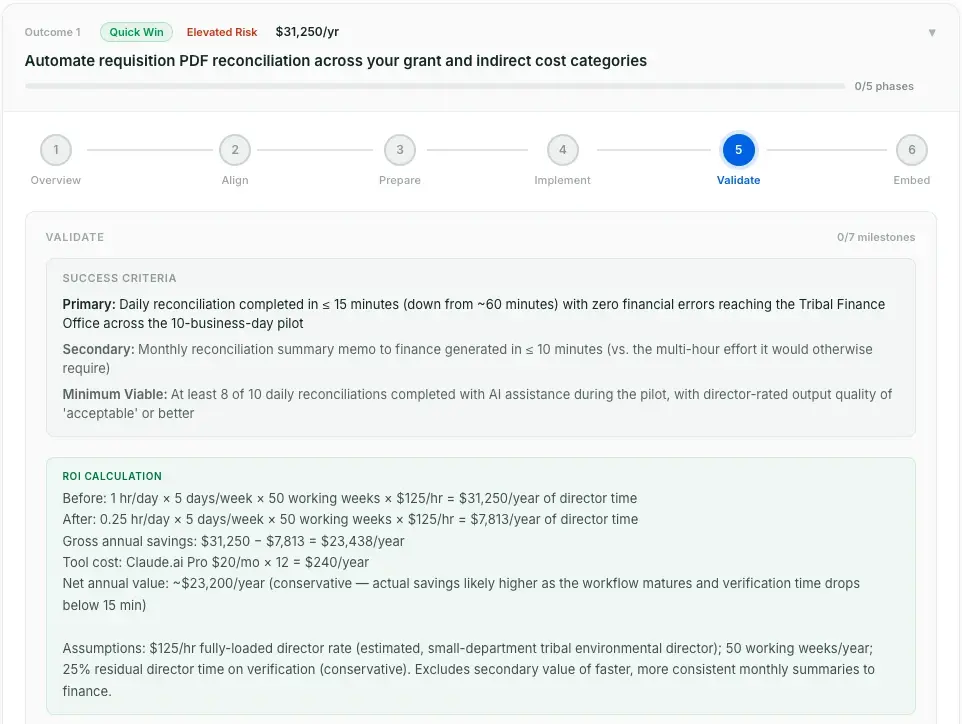Screen dimensions: 962x724
Task: Select the SUCCESS CRITERIA panel
Action: tap(480, 347)
